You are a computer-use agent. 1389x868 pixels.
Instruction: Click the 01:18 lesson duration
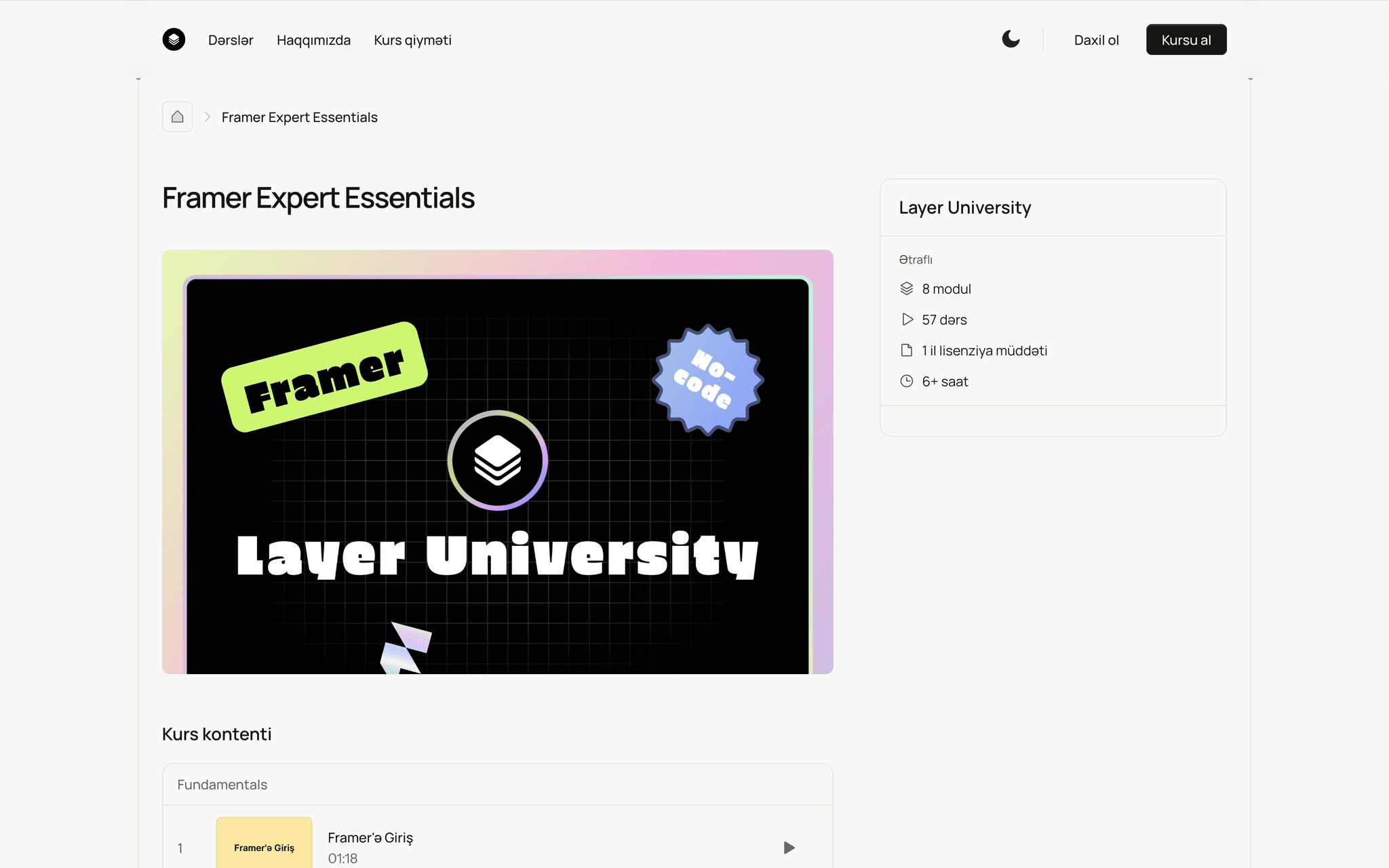343,859
